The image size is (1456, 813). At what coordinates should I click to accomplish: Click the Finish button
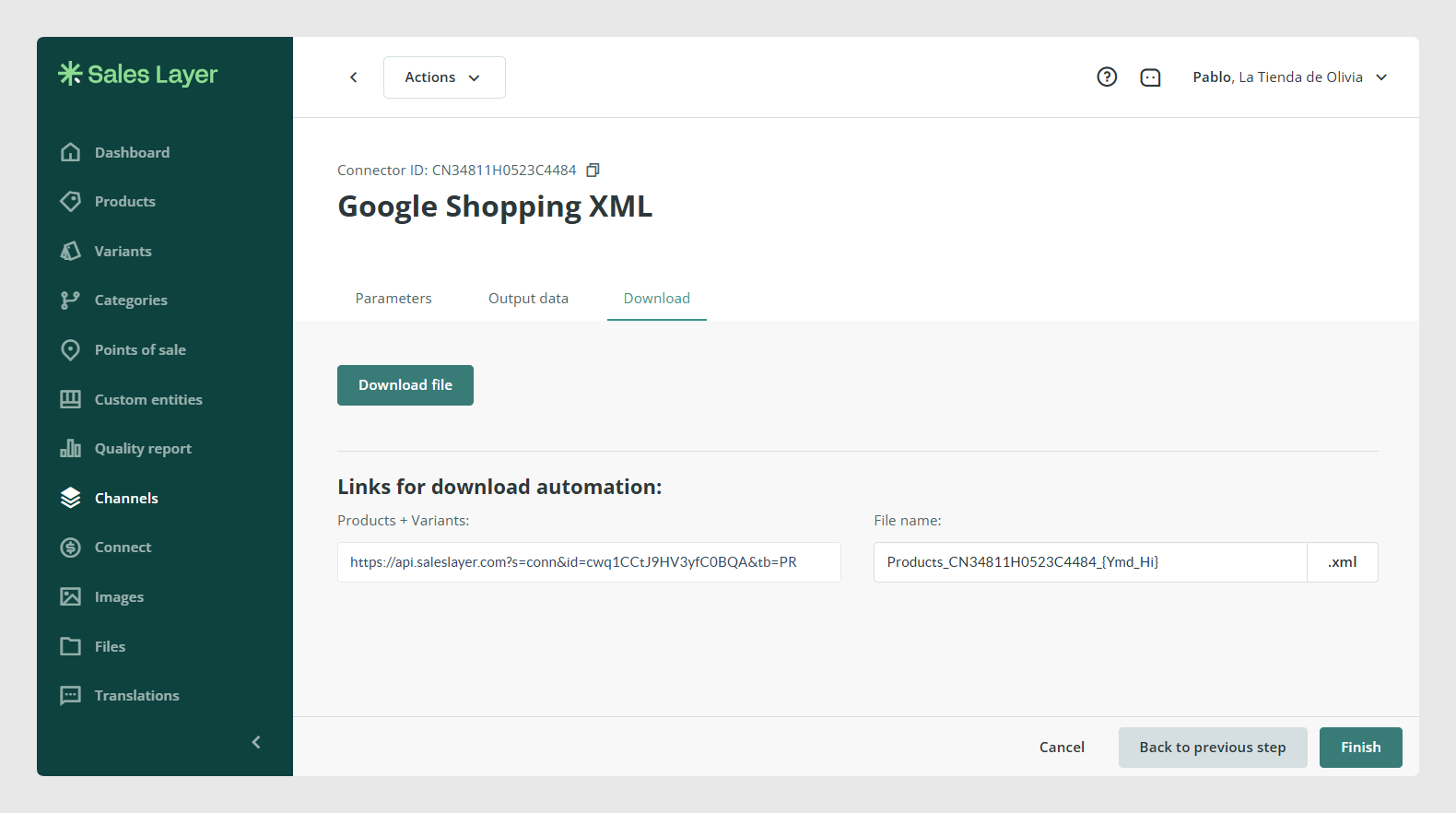(x=1360, y=748)
